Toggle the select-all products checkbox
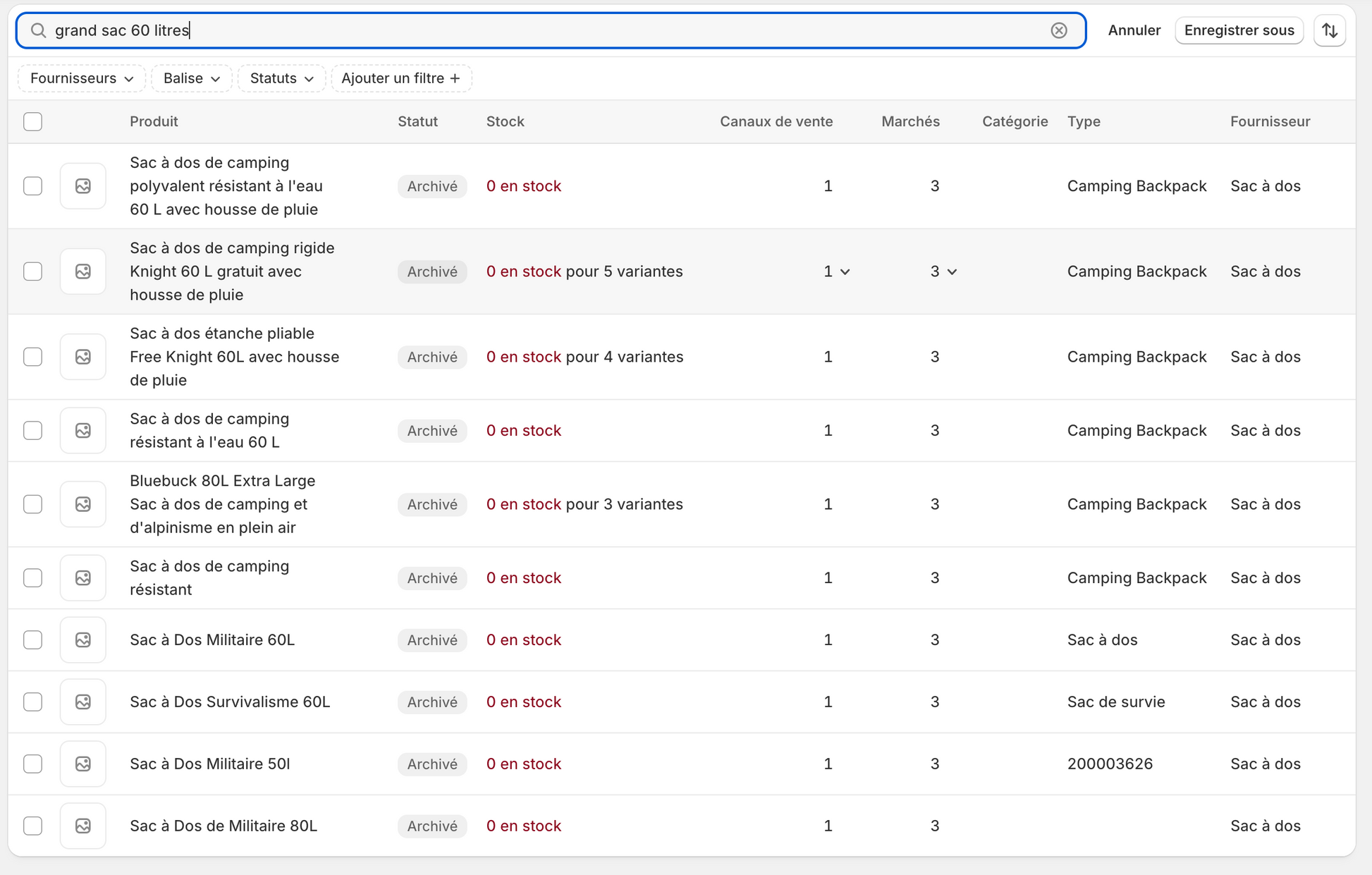Viewport: 1372px width, 875px height. point(32,121)
